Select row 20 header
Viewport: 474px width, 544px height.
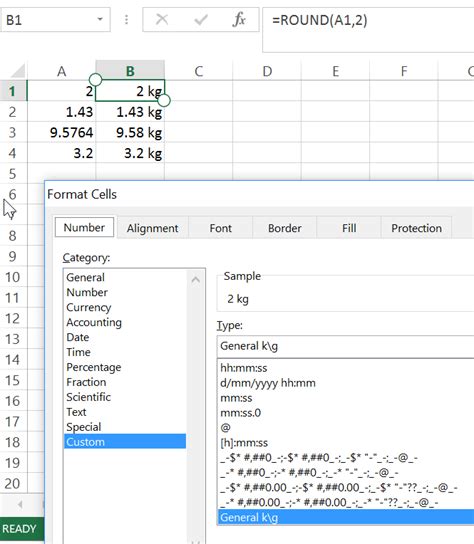coord(13,483)
